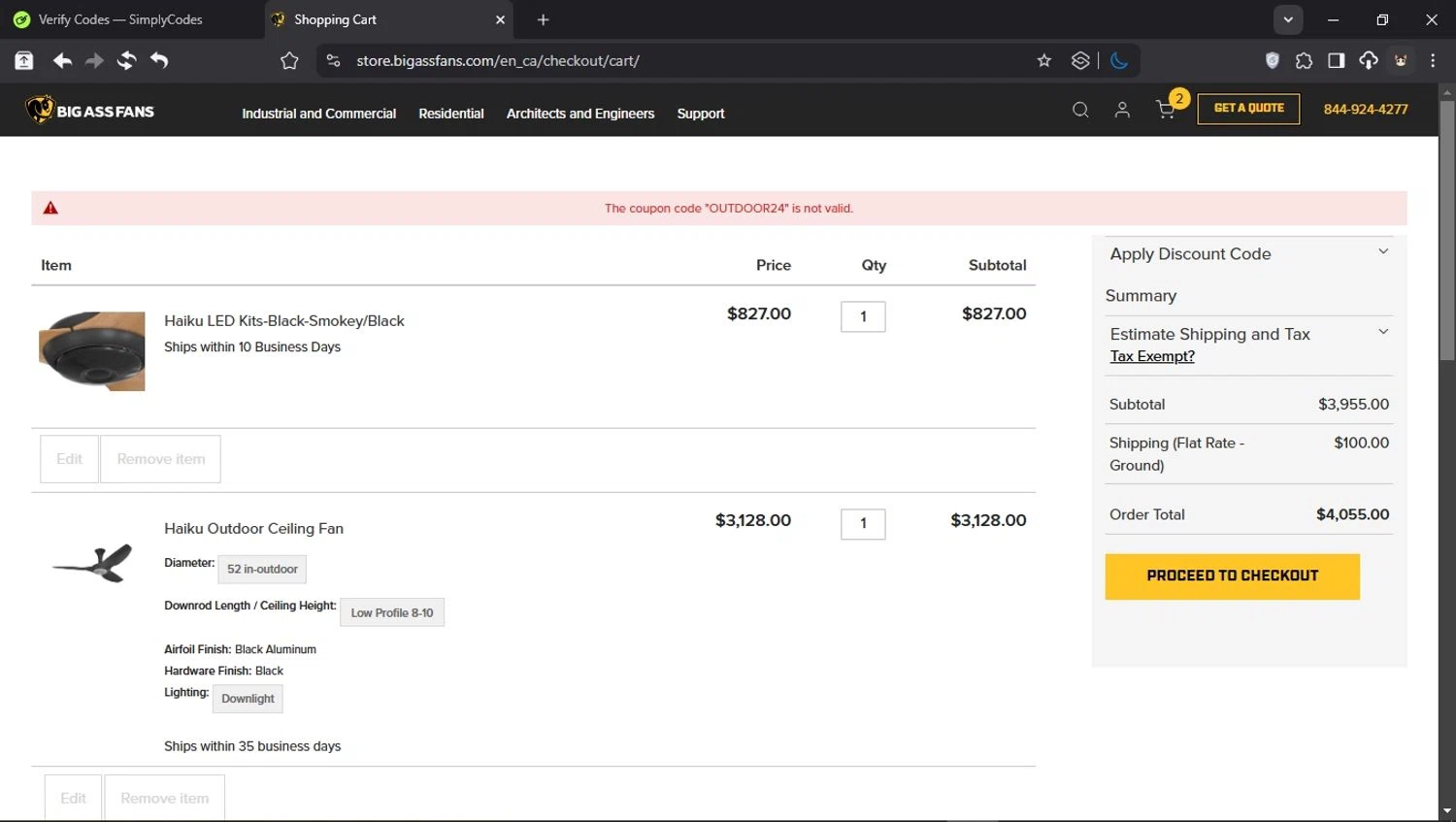
Task: Toggle the night mode moon icon
Action: [1119, 60]
